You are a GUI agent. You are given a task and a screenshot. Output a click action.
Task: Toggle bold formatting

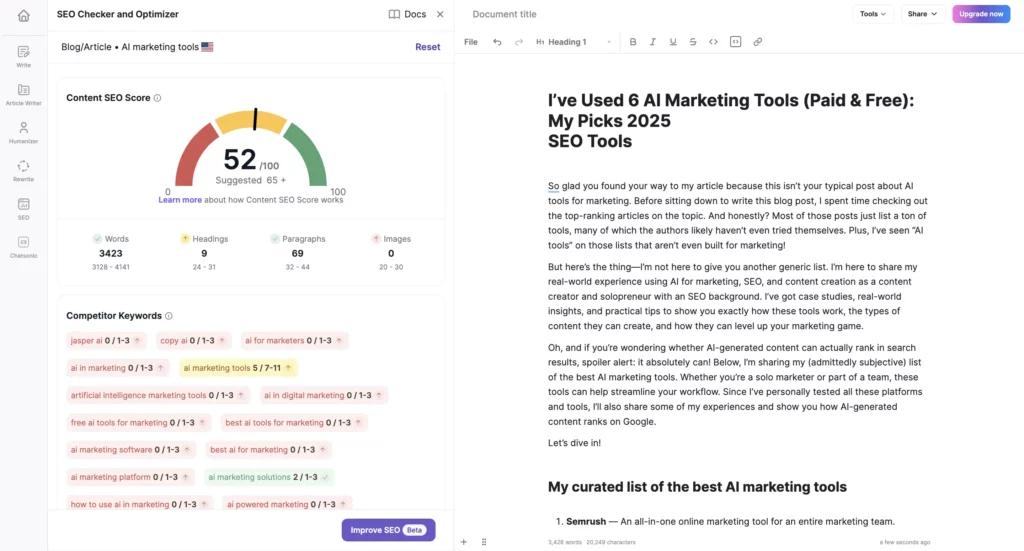633,42
